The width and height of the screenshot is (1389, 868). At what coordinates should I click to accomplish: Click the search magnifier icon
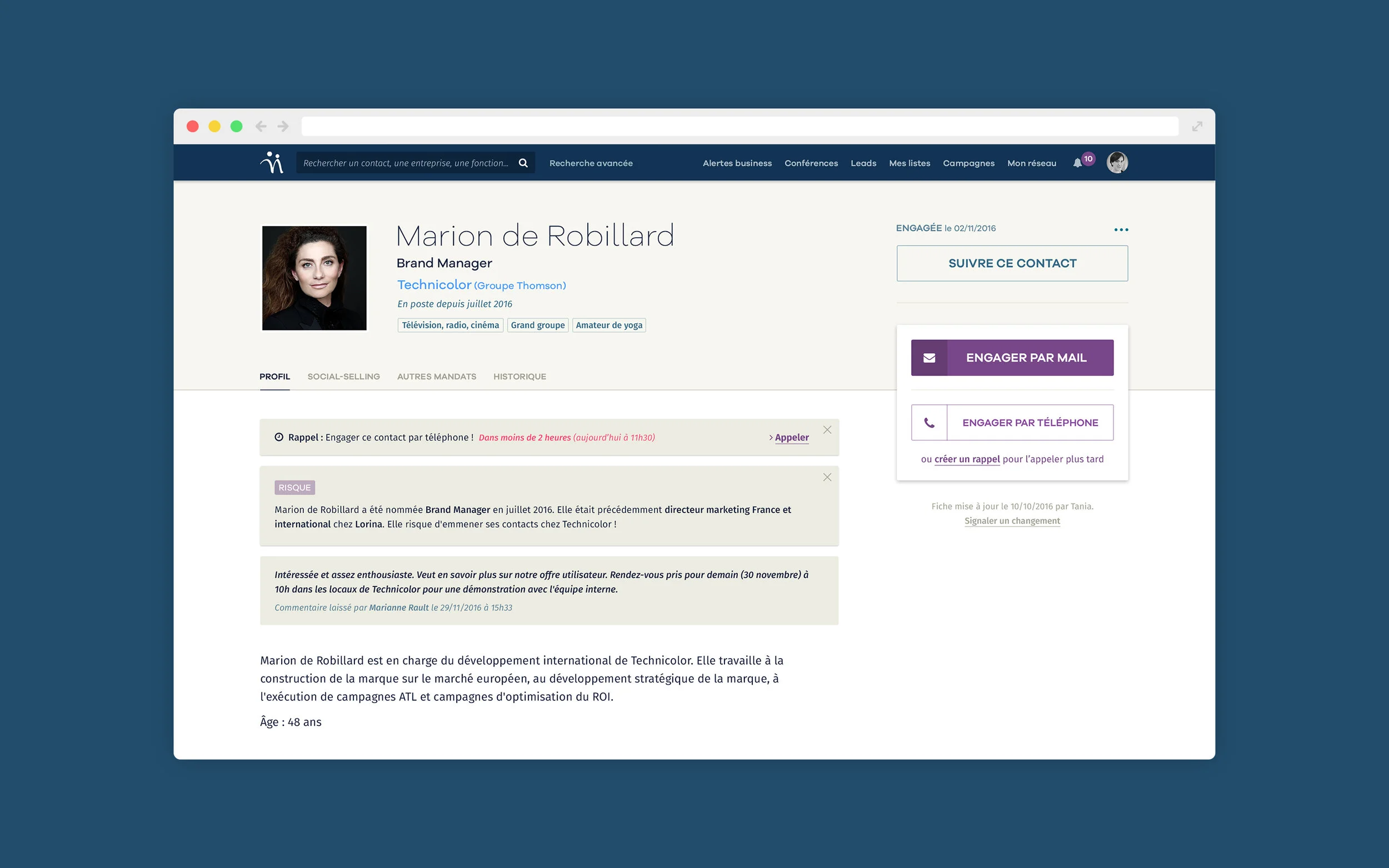523,163
